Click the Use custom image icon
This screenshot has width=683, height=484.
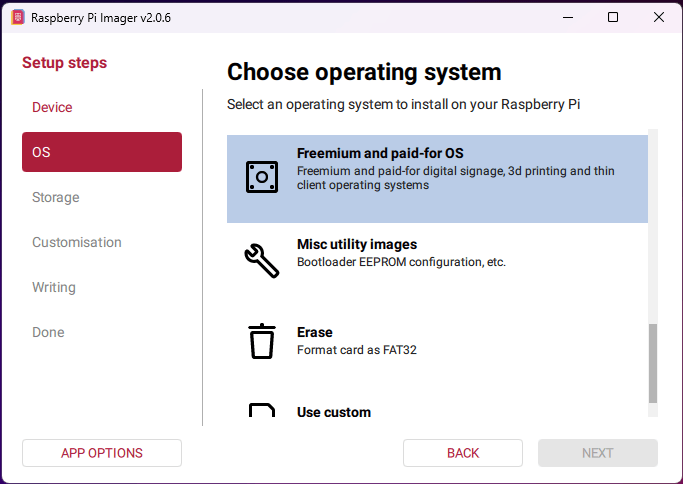pyautogui.click(x=261, y=411)
